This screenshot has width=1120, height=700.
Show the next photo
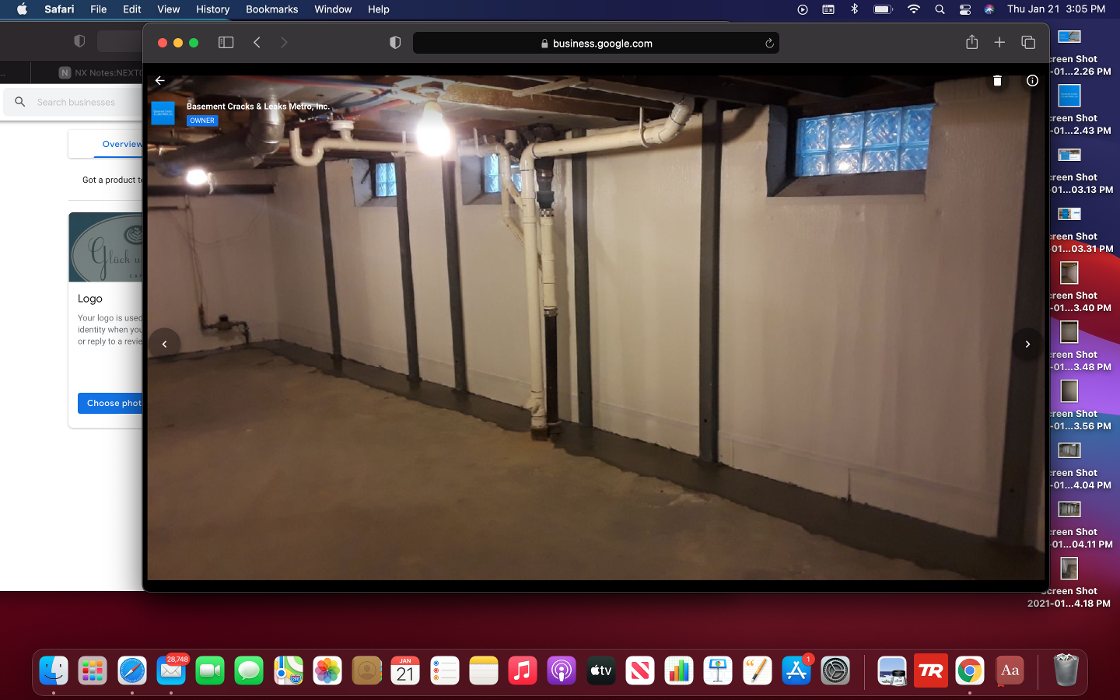click(1027, 344)
